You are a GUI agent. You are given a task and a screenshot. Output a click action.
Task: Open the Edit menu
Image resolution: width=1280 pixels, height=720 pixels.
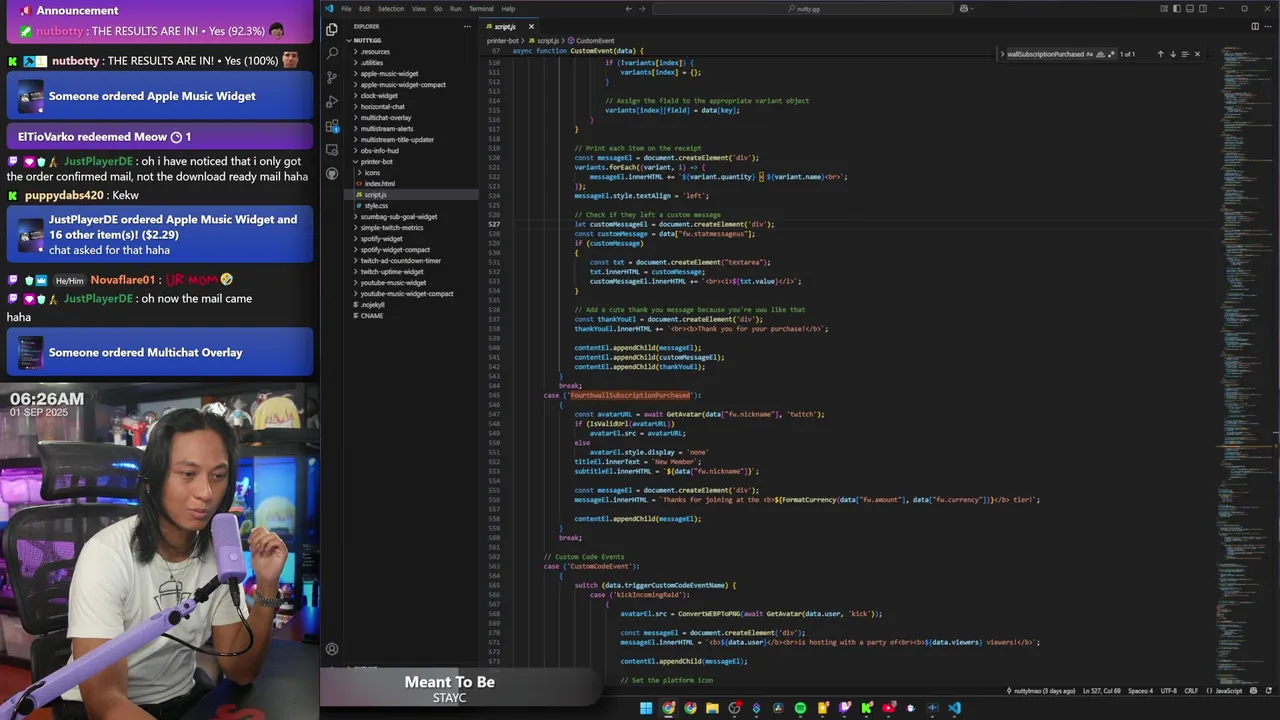coord(365,8)
